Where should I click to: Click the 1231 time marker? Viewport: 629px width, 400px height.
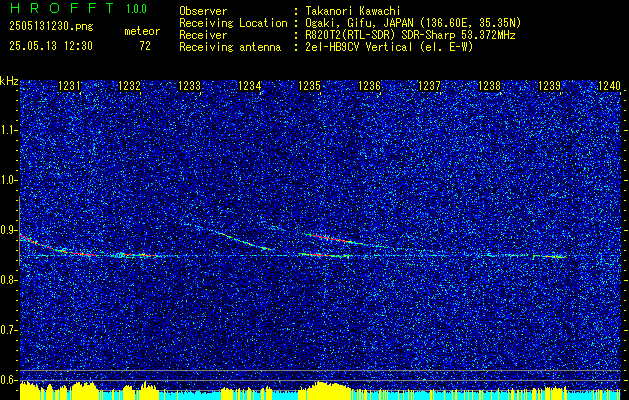point(69,86)
